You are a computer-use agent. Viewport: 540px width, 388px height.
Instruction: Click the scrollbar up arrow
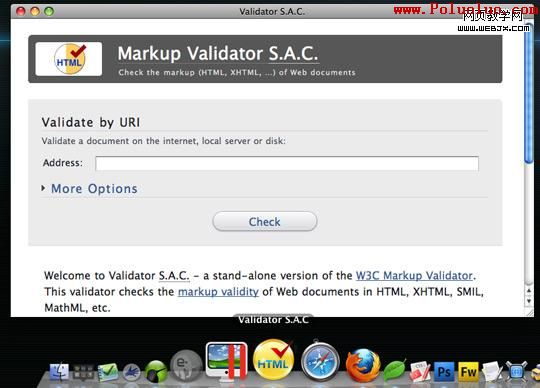point(529,291)
